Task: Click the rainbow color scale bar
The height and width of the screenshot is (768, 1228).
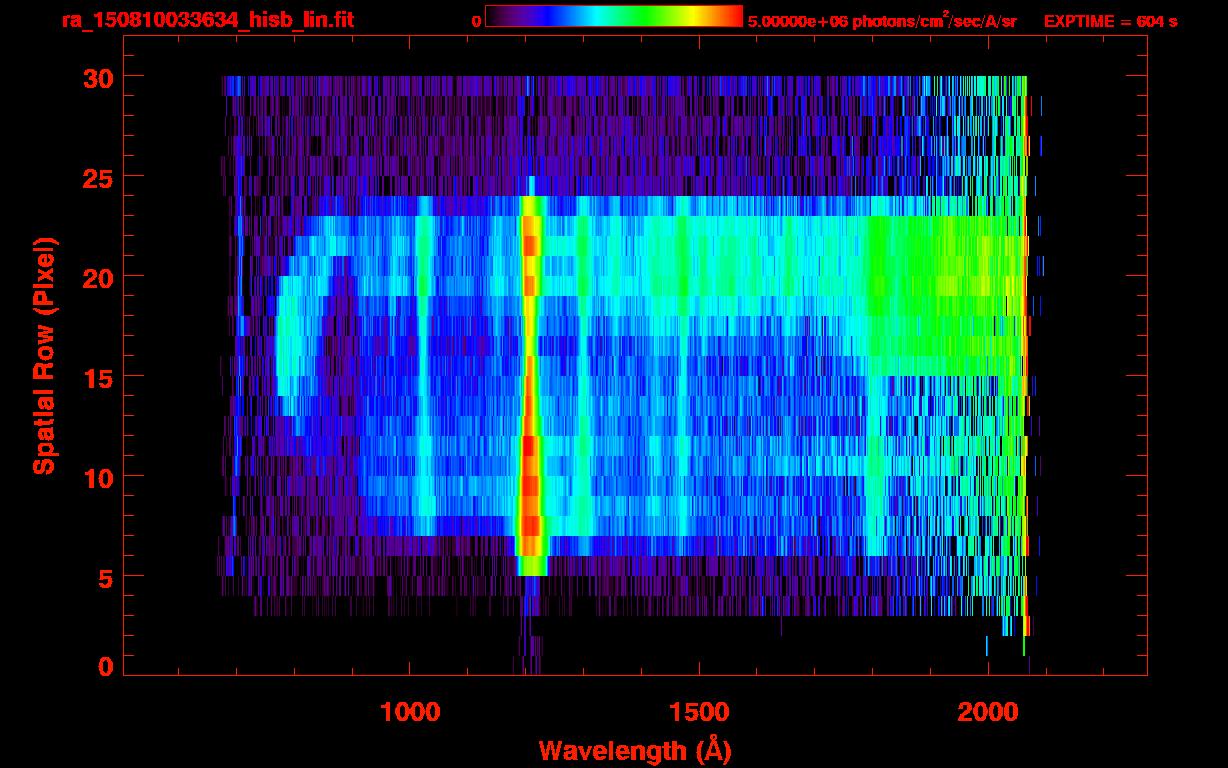Action: (x=614, y=16)
